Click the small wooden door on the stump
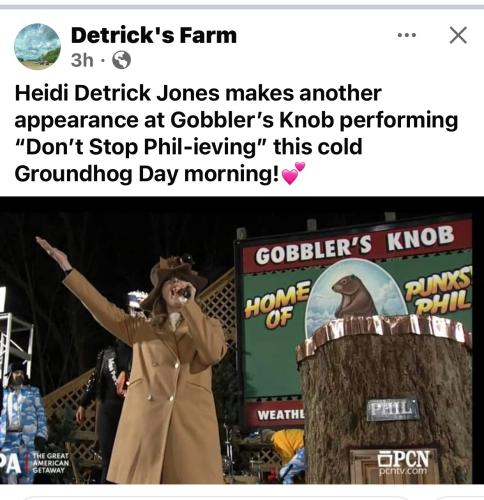This screenshot has height=500, width=484. pos(372,467)
